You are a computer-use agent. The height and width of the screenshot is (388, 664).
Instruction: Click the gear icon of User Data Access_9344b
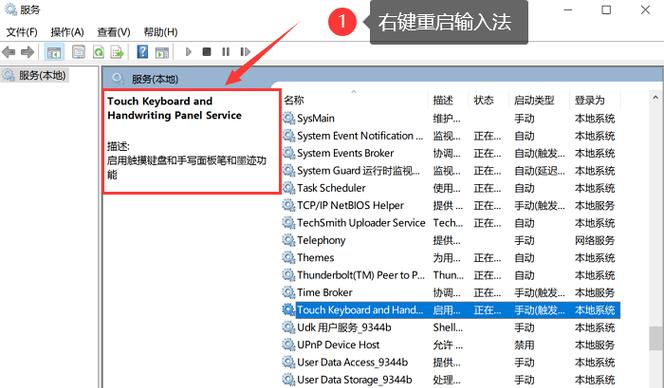(289, 362)
